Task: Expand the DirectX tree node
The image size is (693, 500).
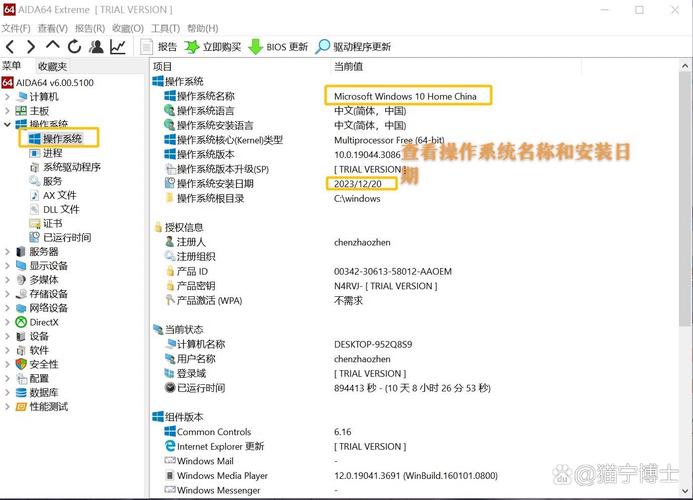Action: [7, 322]
